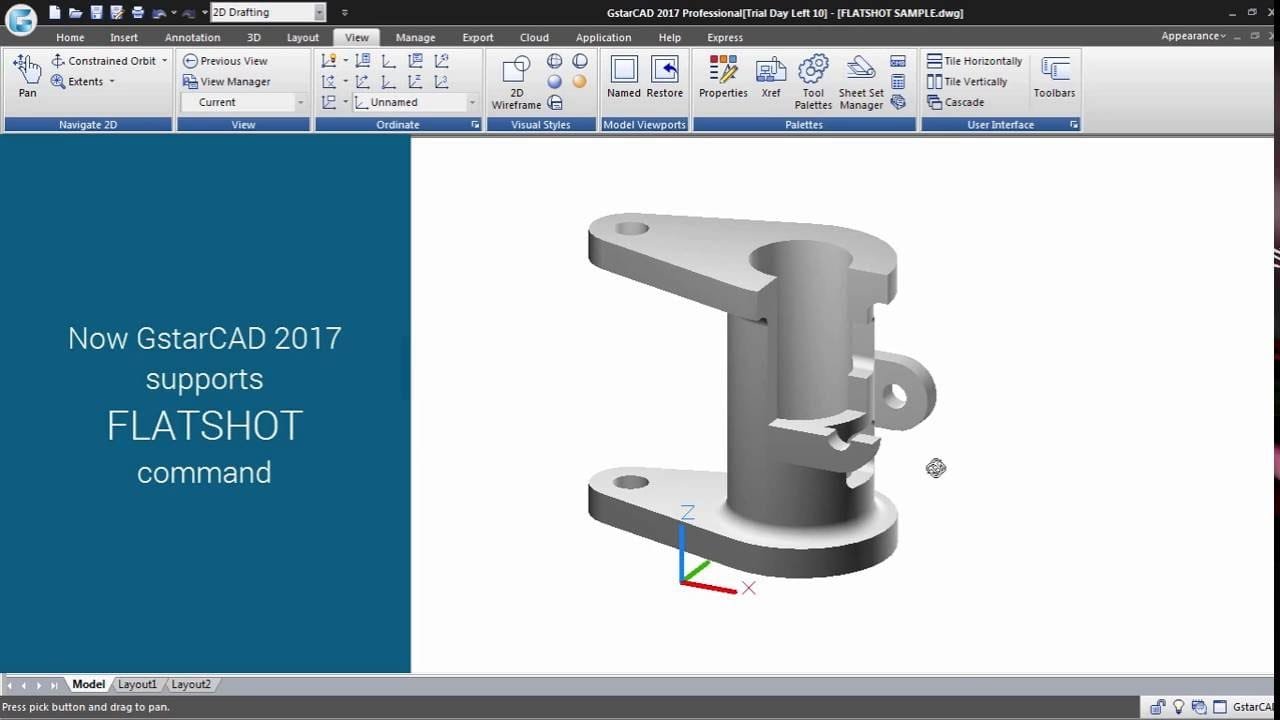Switch to the Layout1 tab

(137, 685)
